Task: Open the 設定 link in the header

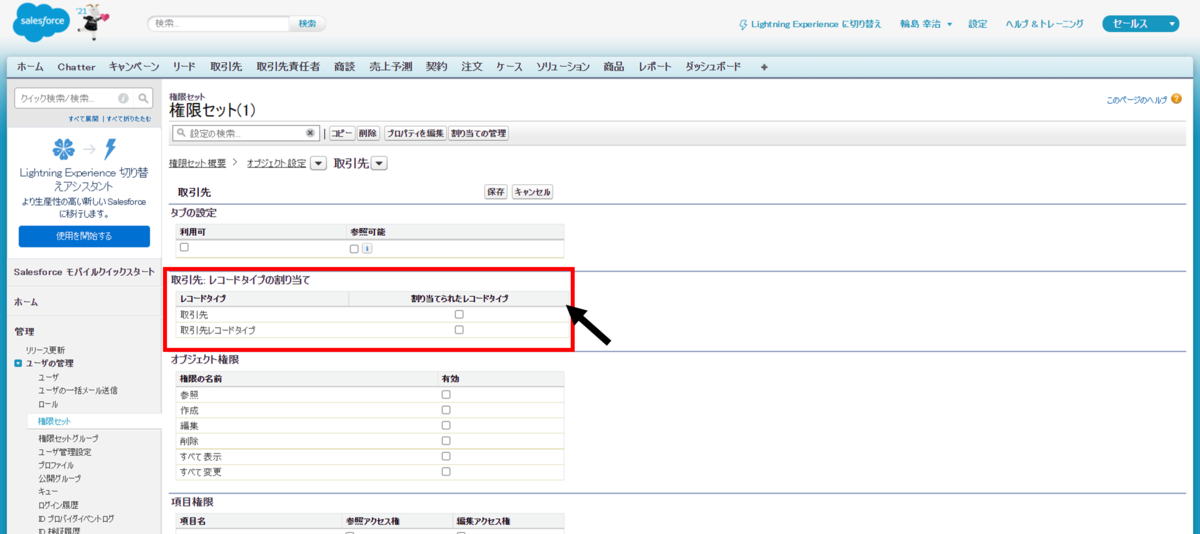Action: point(978,24)
